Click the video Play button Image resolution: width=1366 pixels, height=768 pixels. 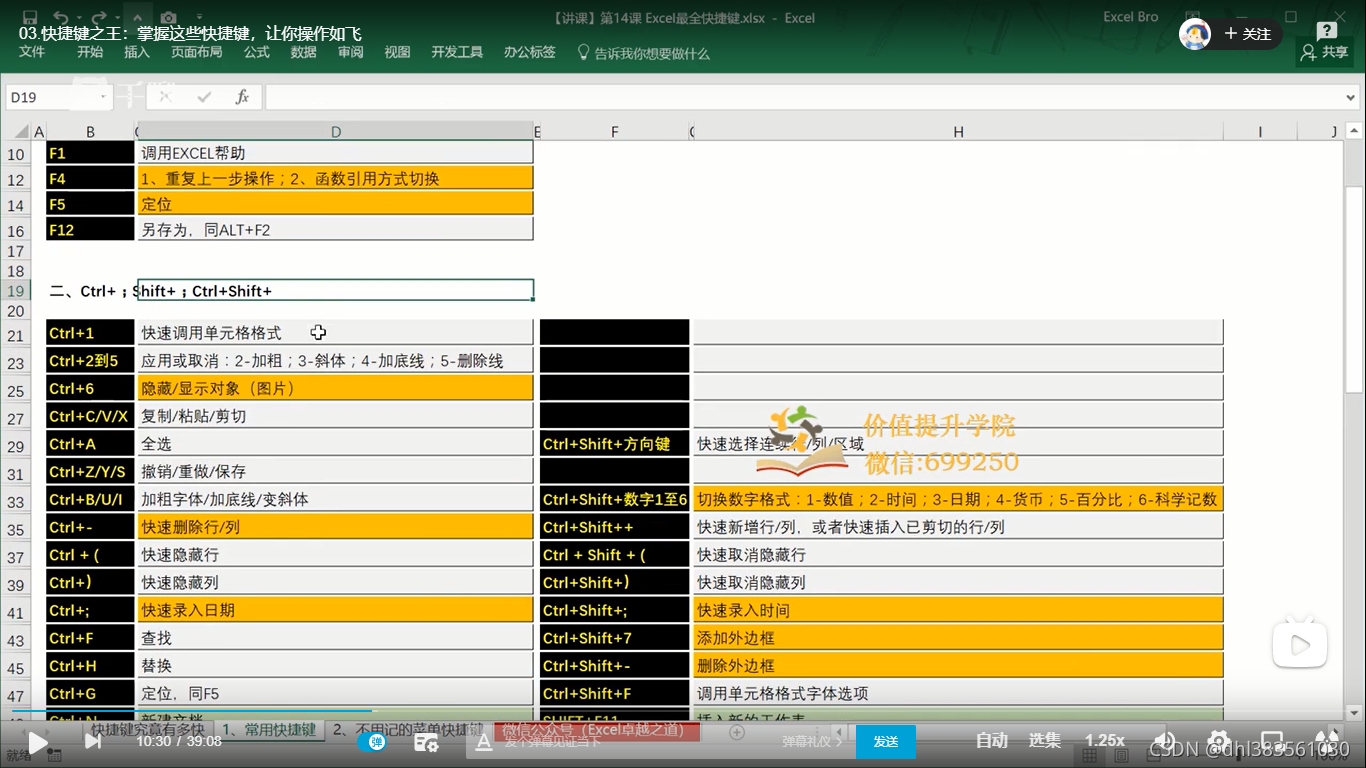tap(36, 742)
